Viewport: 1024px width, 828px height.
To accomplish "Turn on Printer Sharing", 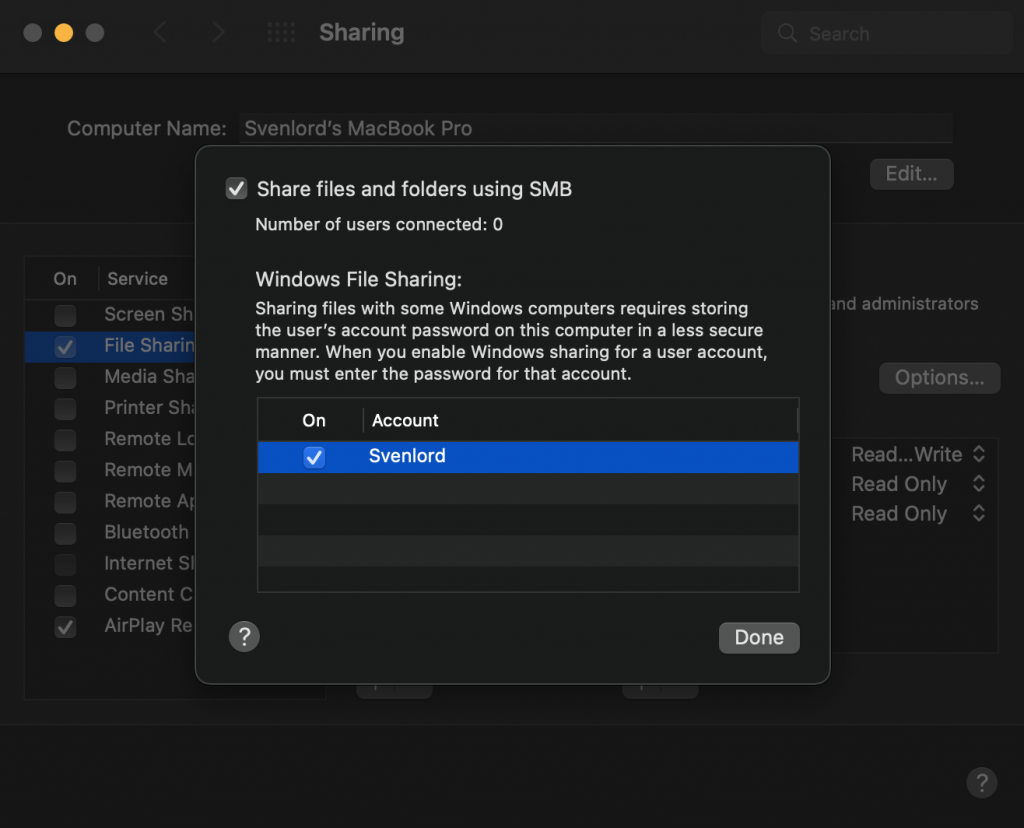I will [65, 409].
